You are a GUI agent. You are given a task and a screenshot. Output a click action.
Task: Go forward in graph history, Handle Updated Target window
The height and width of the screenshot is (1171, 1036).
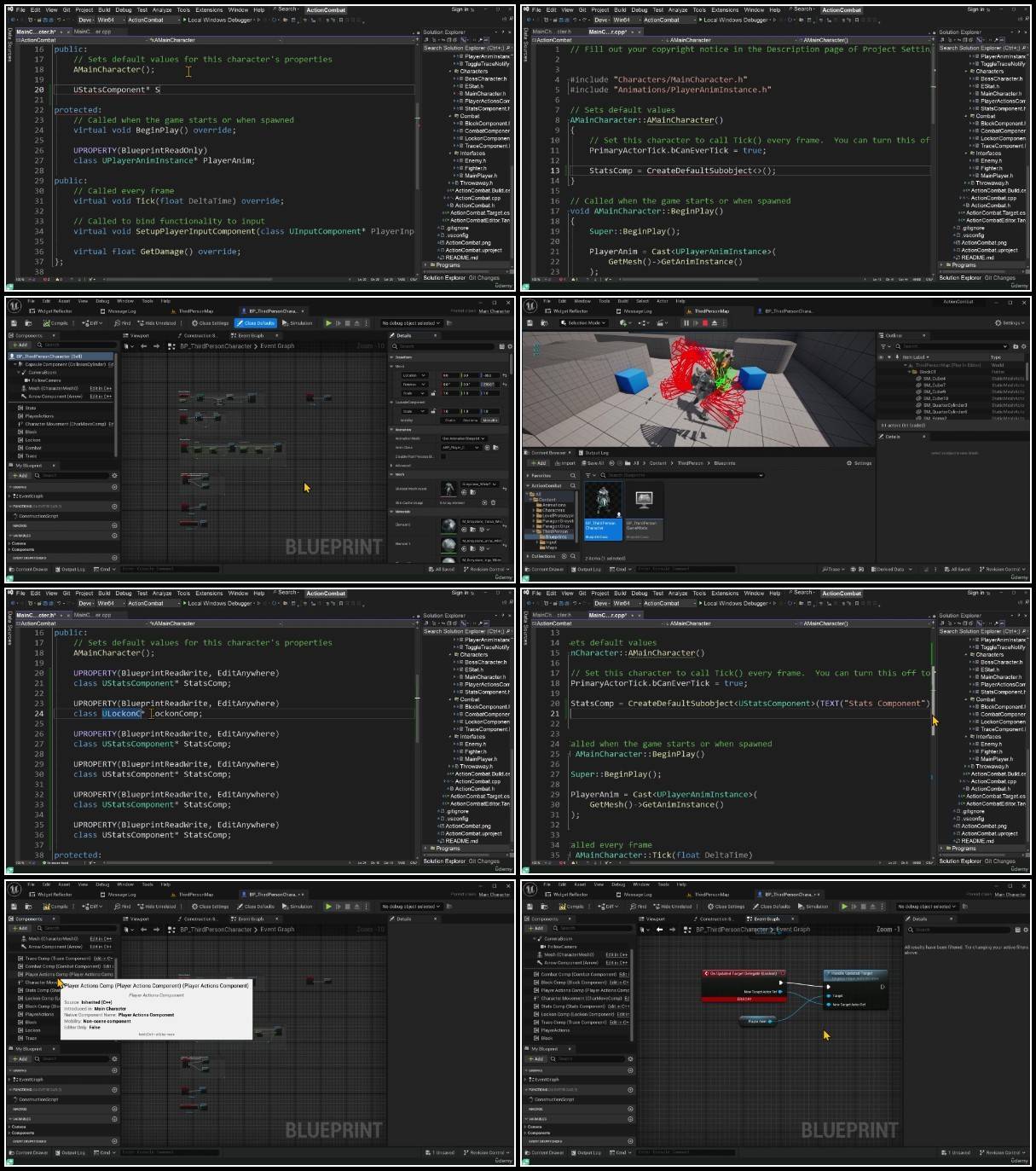673,930
